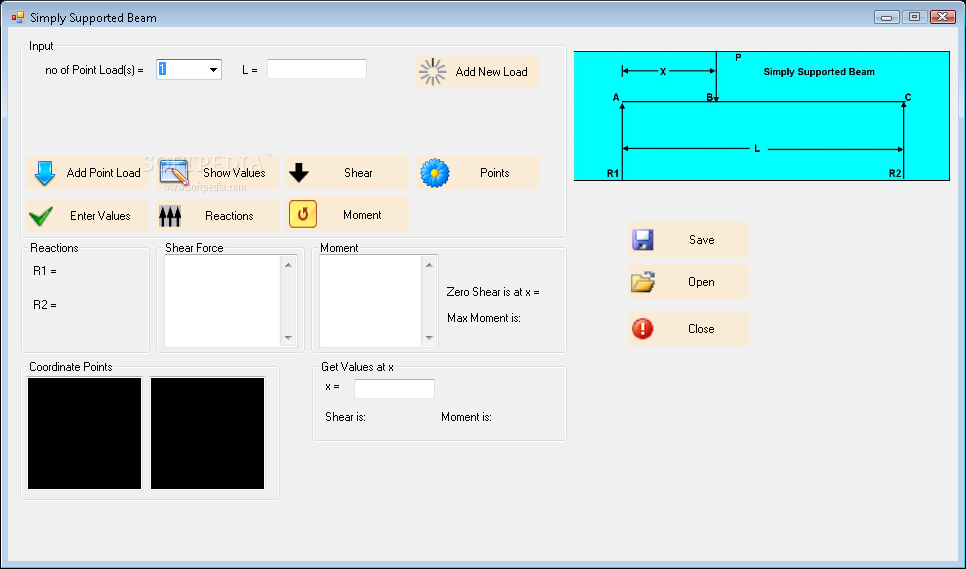Click the blue flower Points icon
The width and height of the screenshot is (966, 569).
tap(435, 173)
